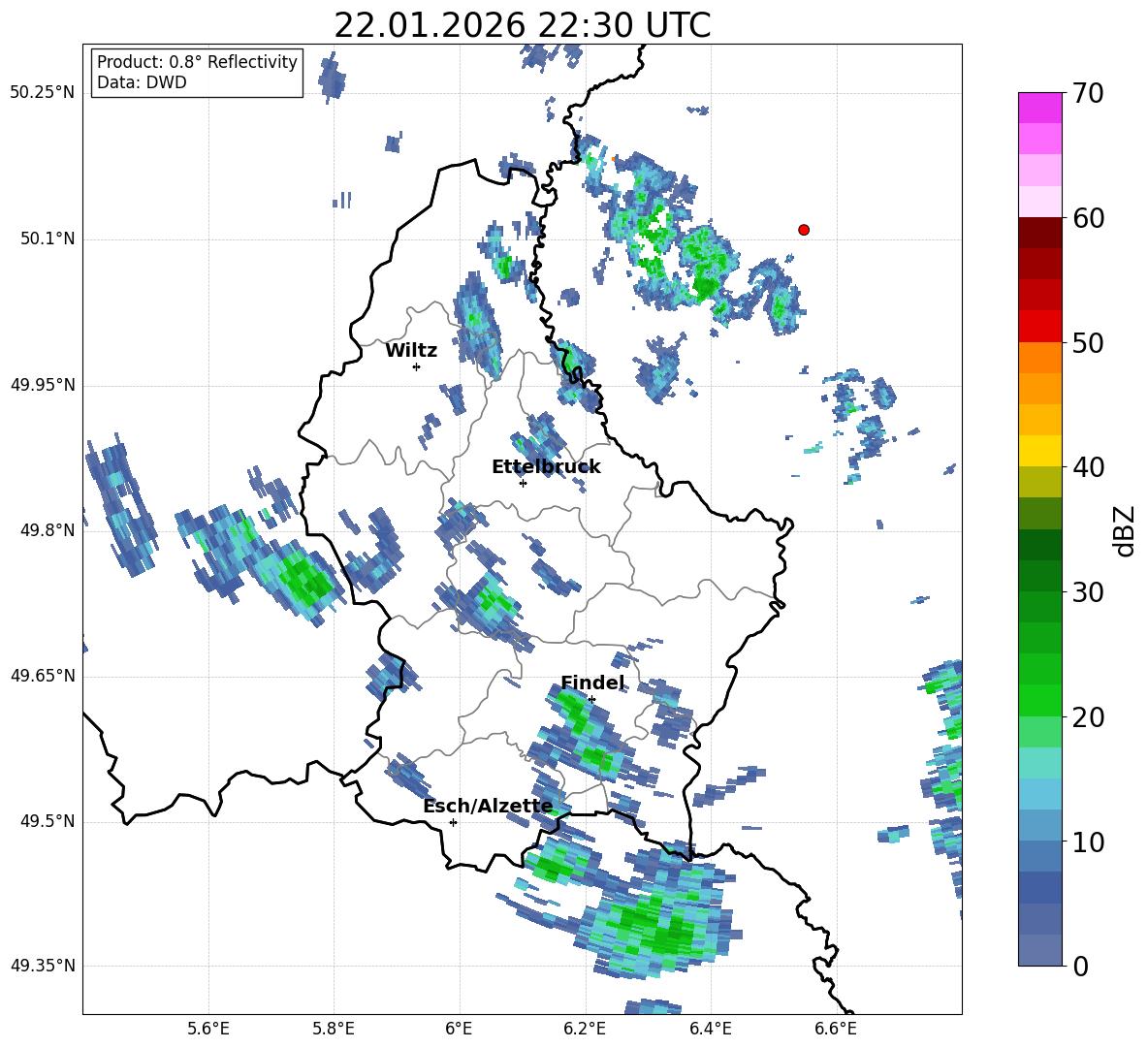Click the Product: 0.8° Reflectivity text

coord(197,61)
